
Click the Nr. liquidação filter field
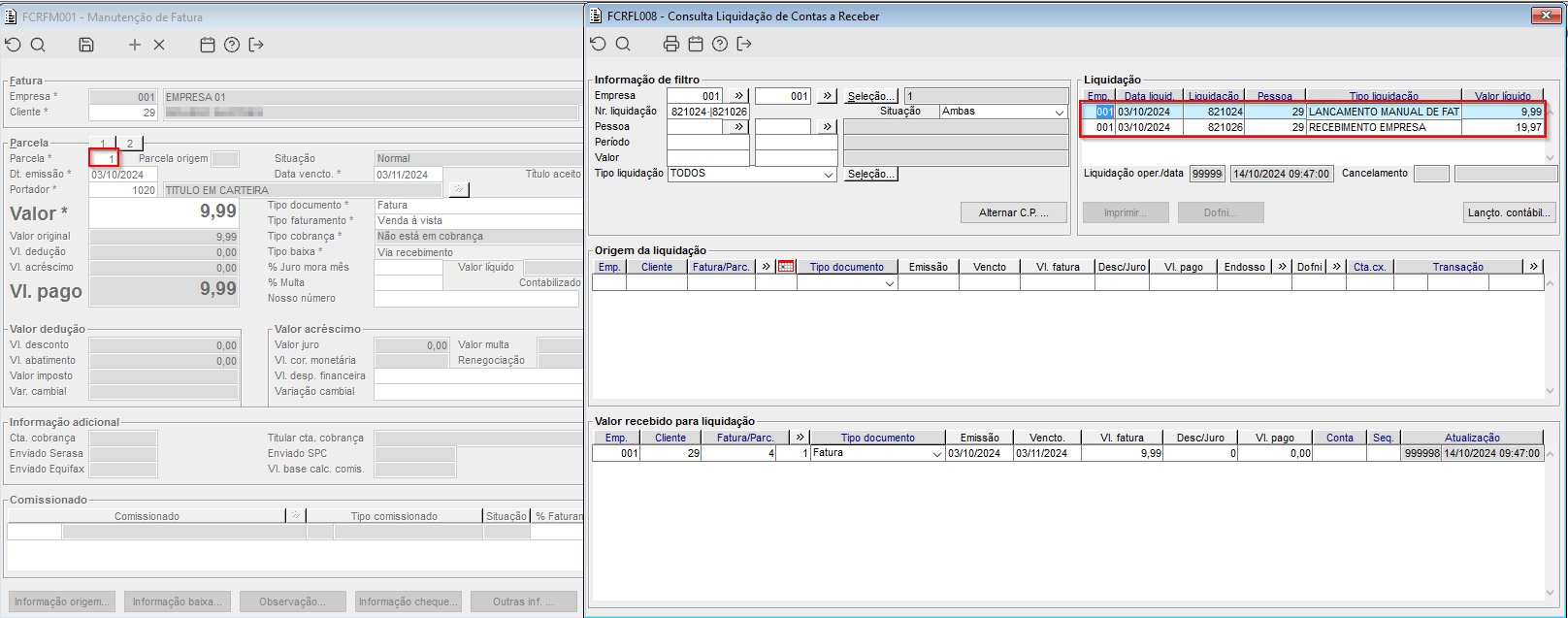[x=708, y=112]
